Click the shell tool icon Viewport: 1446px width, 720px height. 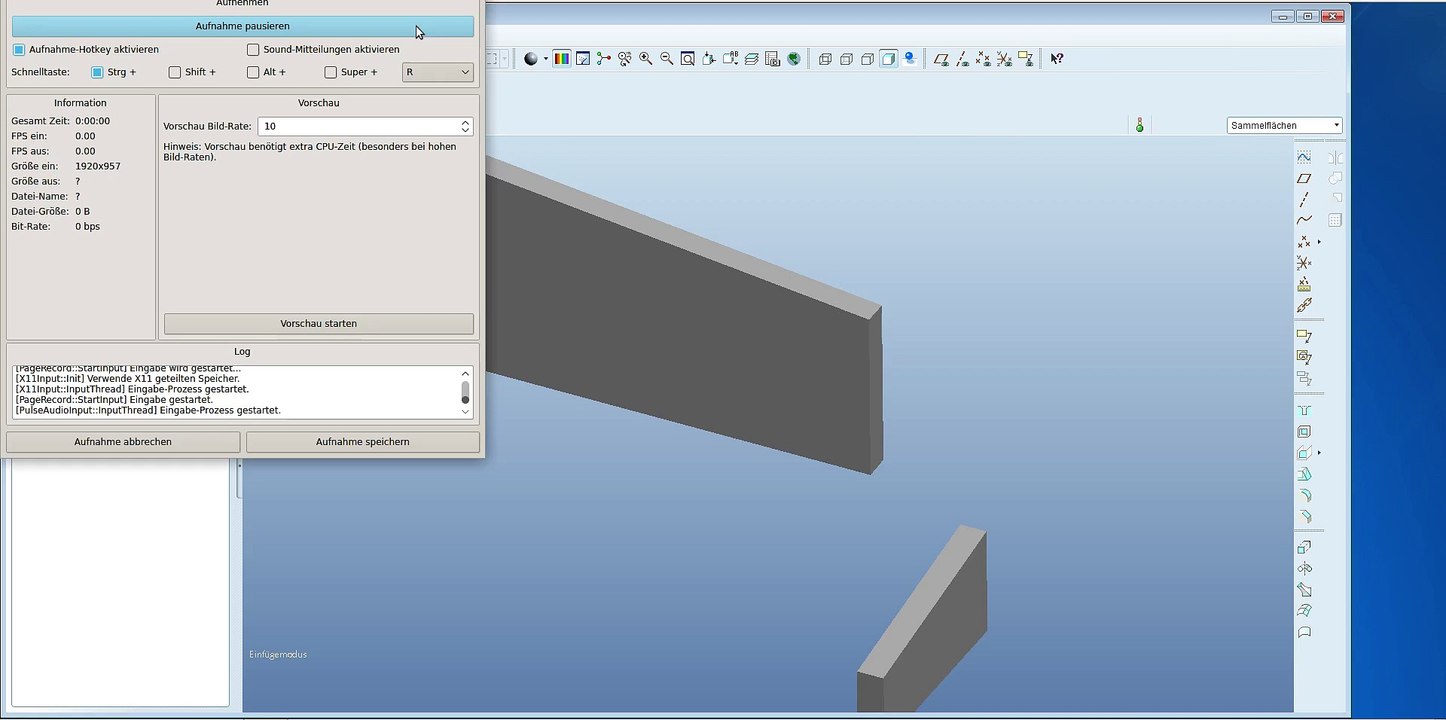click(1304, 432)
